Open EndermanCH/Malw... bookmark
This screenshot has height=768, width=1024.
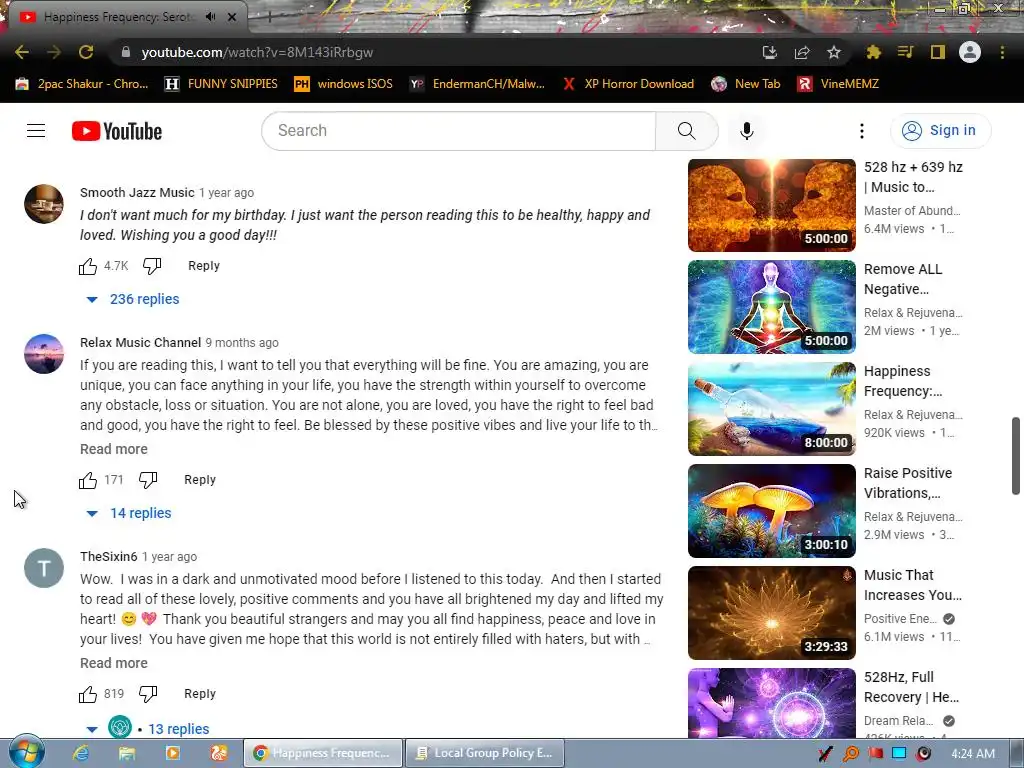(x=477, y=84)
